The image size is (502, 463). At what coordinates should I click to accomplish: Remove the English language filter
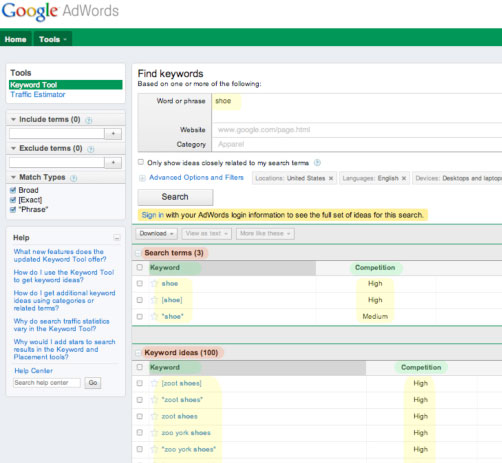tap(404, 178)
